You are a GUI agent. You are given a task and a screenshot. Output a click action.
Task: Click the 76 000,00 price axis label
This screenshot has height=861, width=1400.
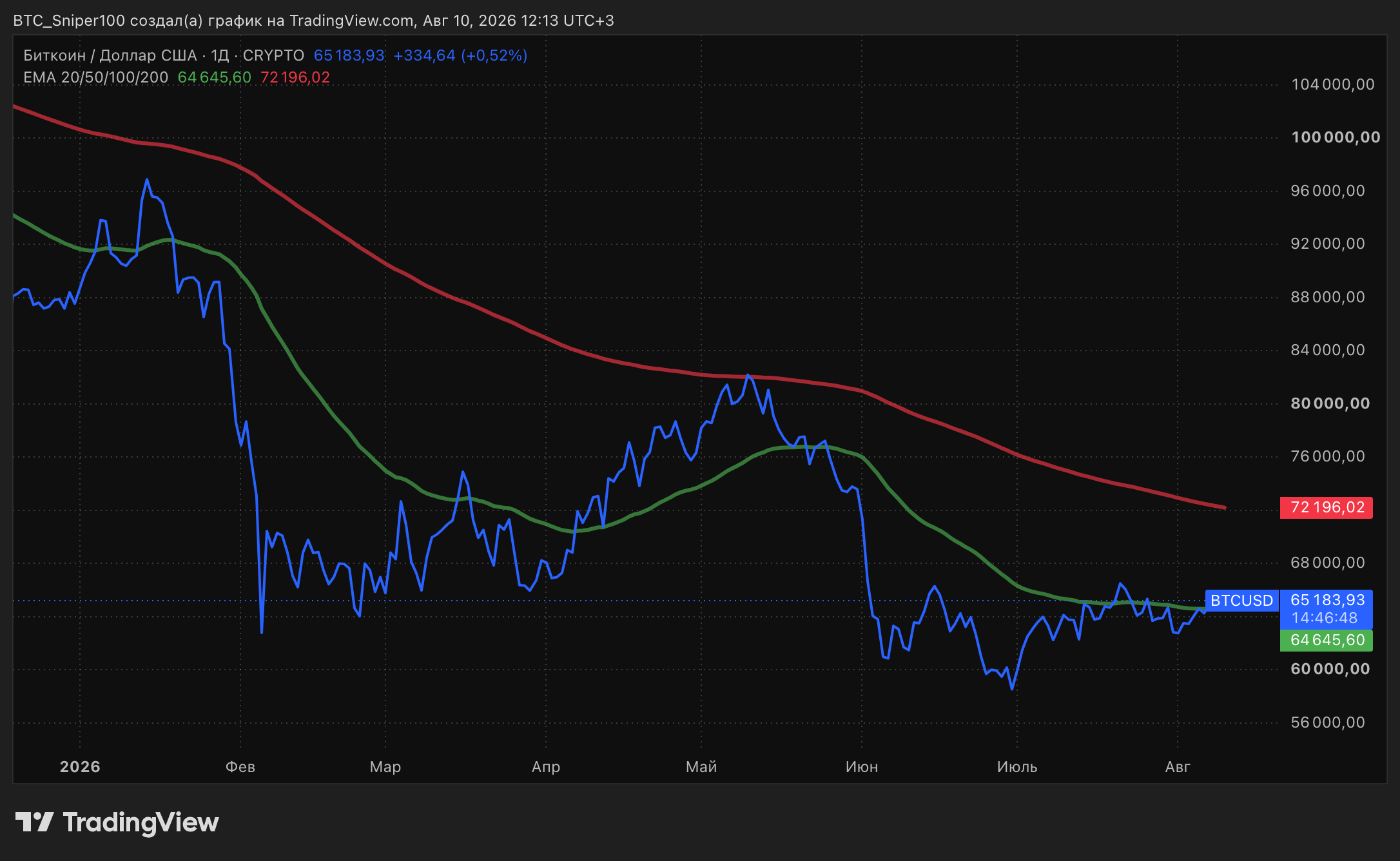[1328, 456]
